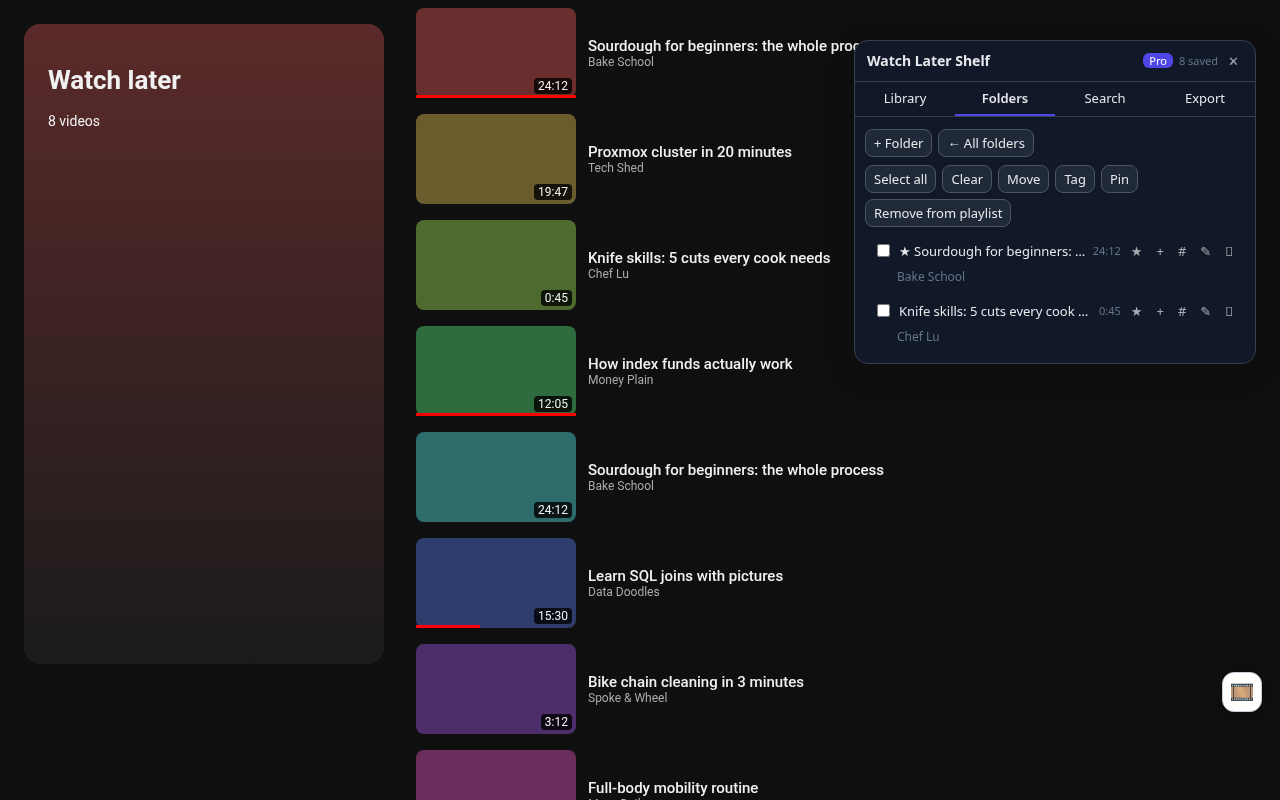This screenshot has width=1280, height=800.
Task: Open Learn SQL joins with pictures title
Action: tap(685, 576)
